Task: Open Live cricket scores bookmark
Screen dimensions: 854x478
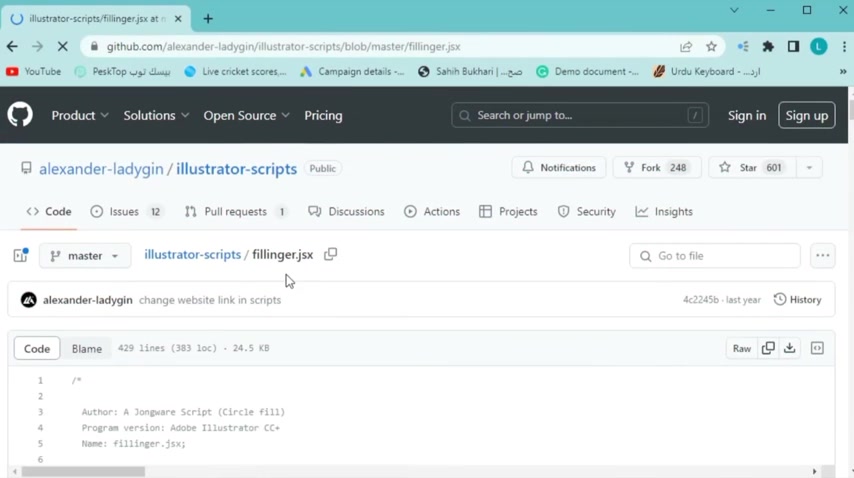Action: [x=235, y=71]
